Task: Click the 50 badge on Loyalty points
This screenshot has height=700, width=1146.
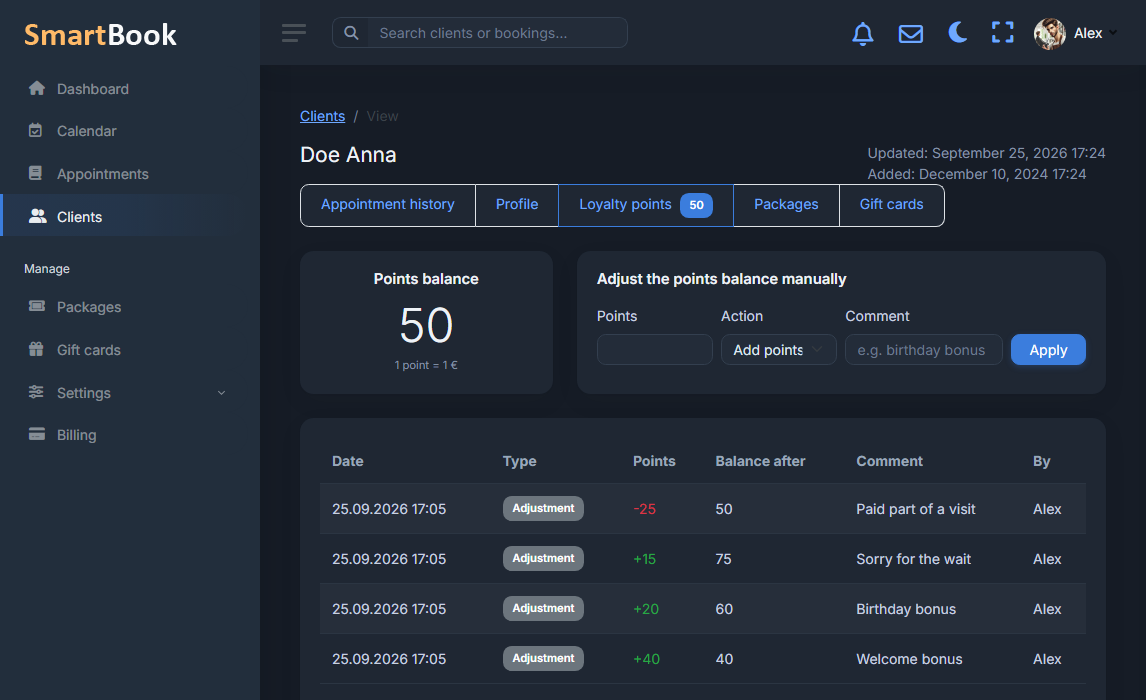Action: [697, 205]
